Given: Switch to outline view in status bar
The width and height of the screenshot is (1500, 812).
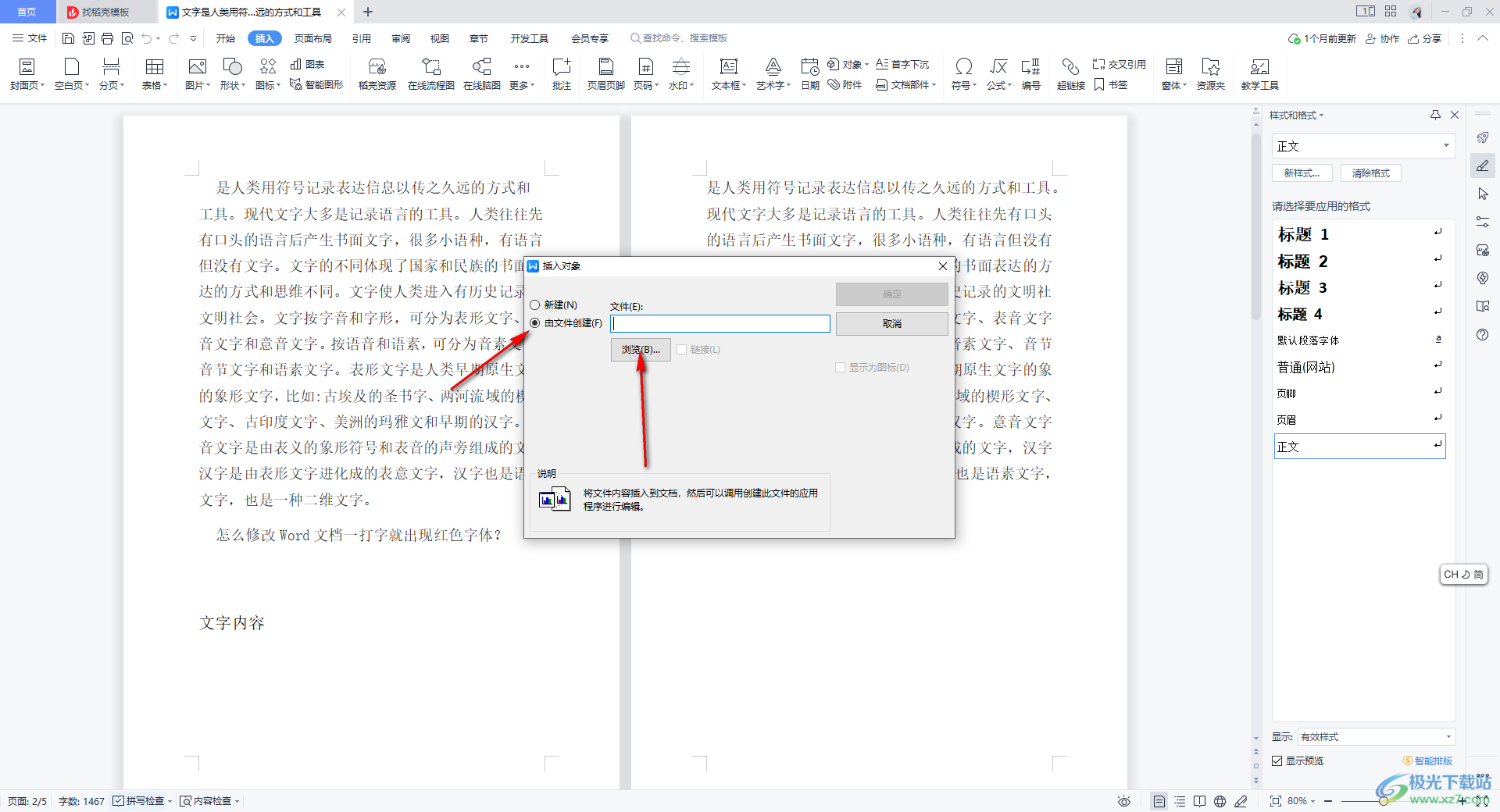Looking at the screenshot, I should point(1180,801).
